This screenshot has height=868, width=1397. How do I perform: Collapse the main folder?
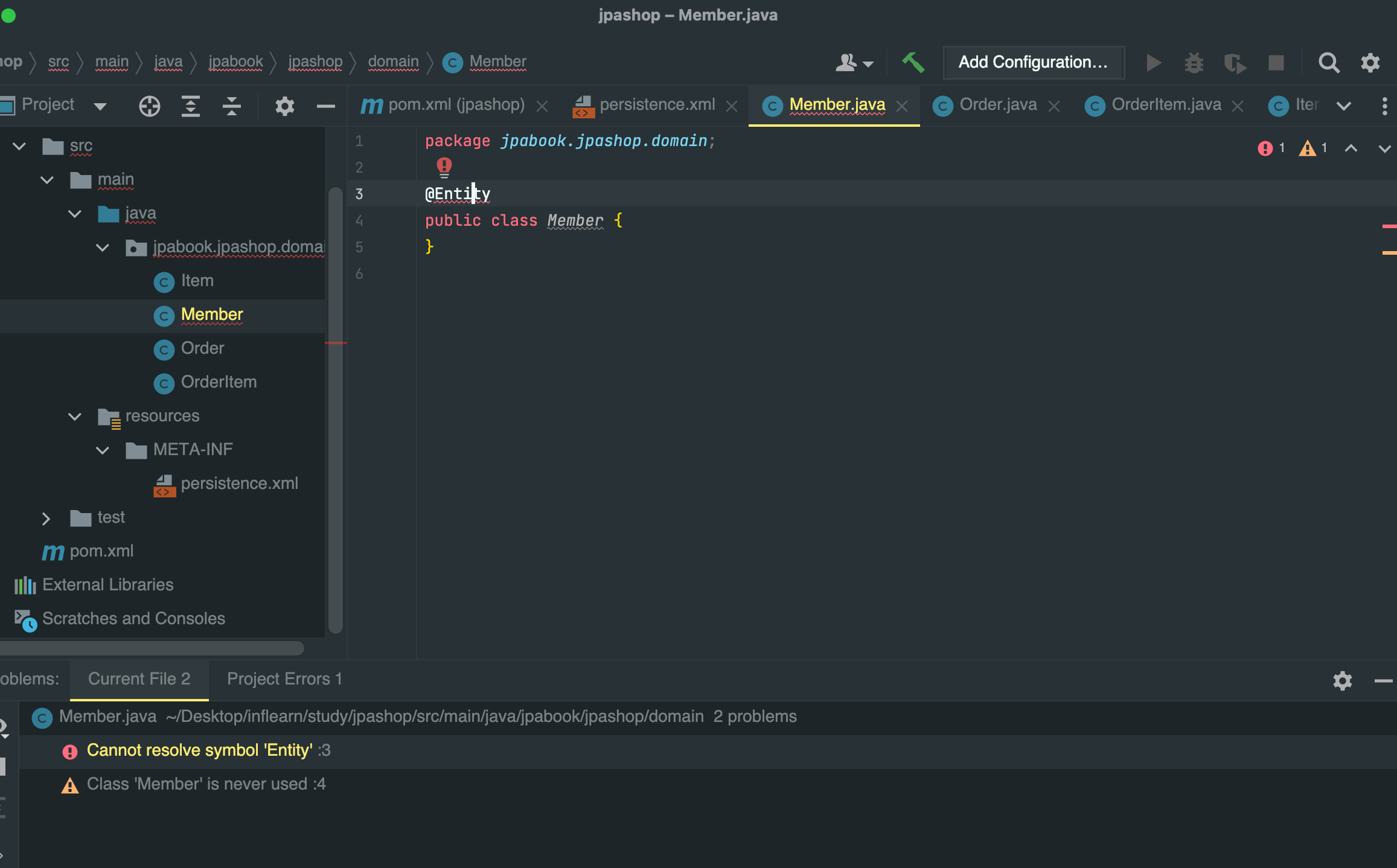coord(47,180)
